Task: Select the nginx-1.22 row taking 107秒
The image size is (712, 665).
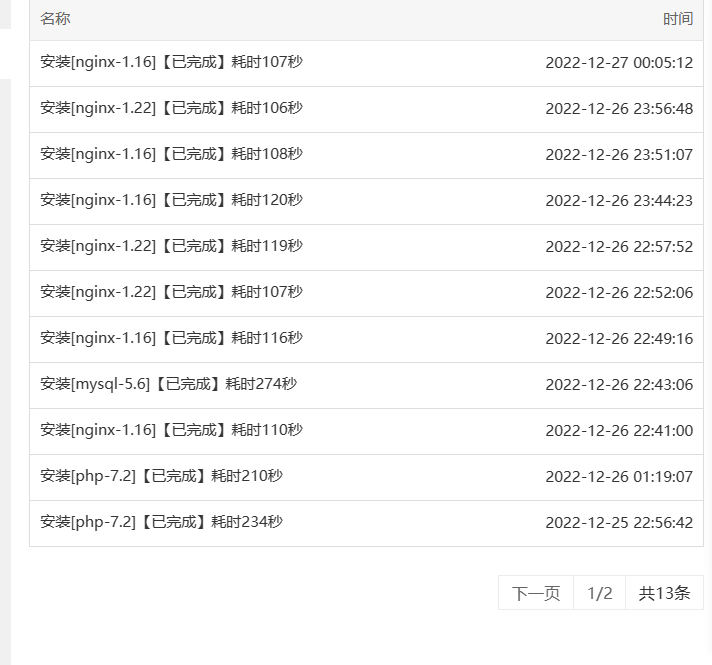Action: 366,293
